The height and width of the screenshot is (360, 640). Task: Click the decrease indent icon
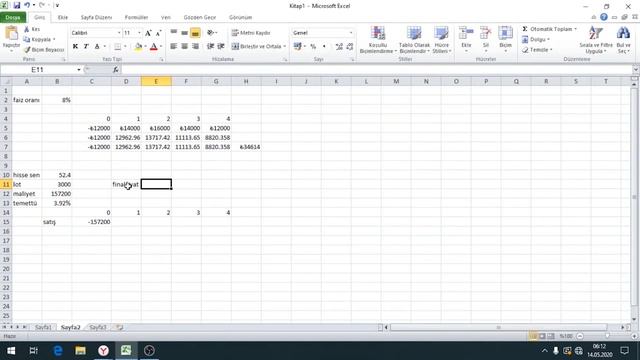tap(210, 47)
